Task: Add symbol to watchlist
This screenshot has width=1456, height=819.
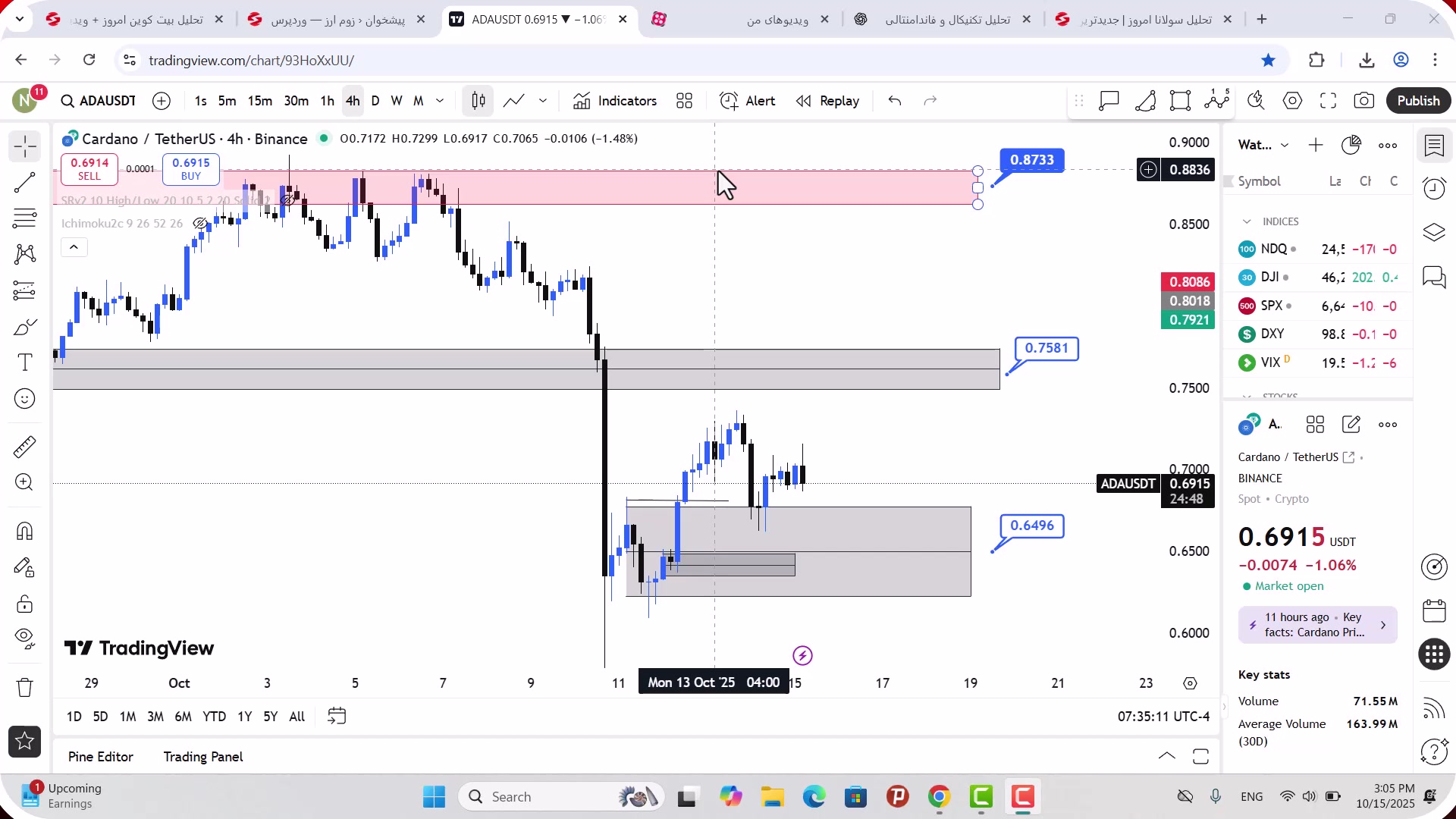Action: tap(1316, 145)
